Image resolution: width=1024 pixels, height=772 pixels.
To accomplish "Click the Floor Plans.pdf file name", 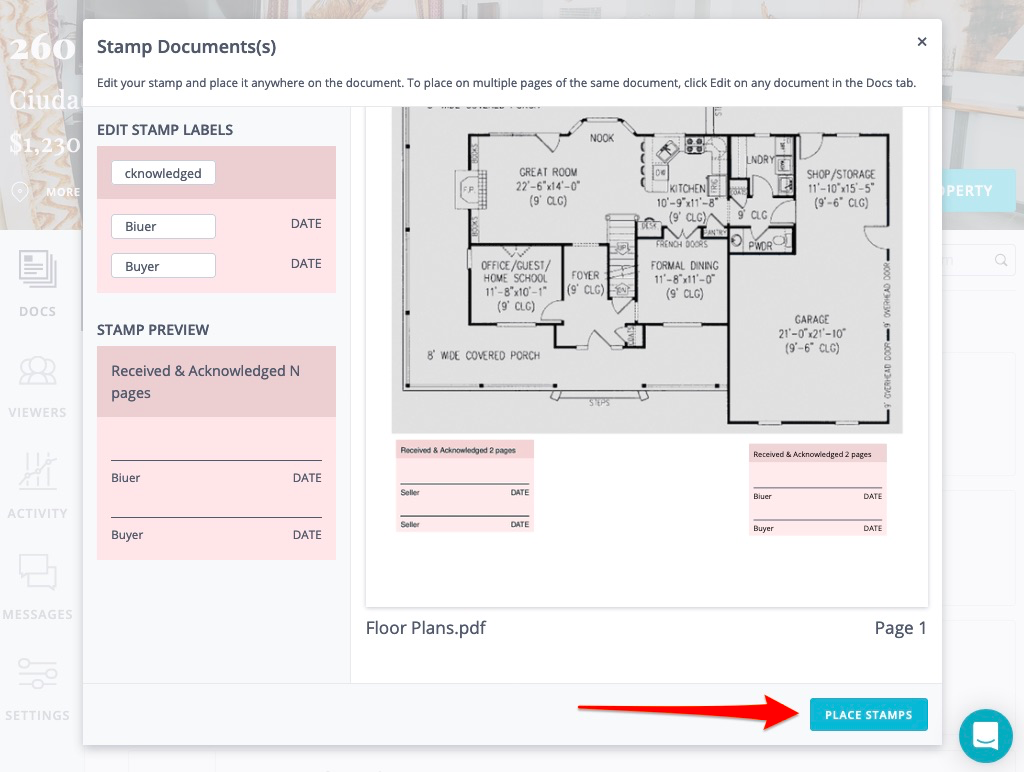I will coord(426,628).
